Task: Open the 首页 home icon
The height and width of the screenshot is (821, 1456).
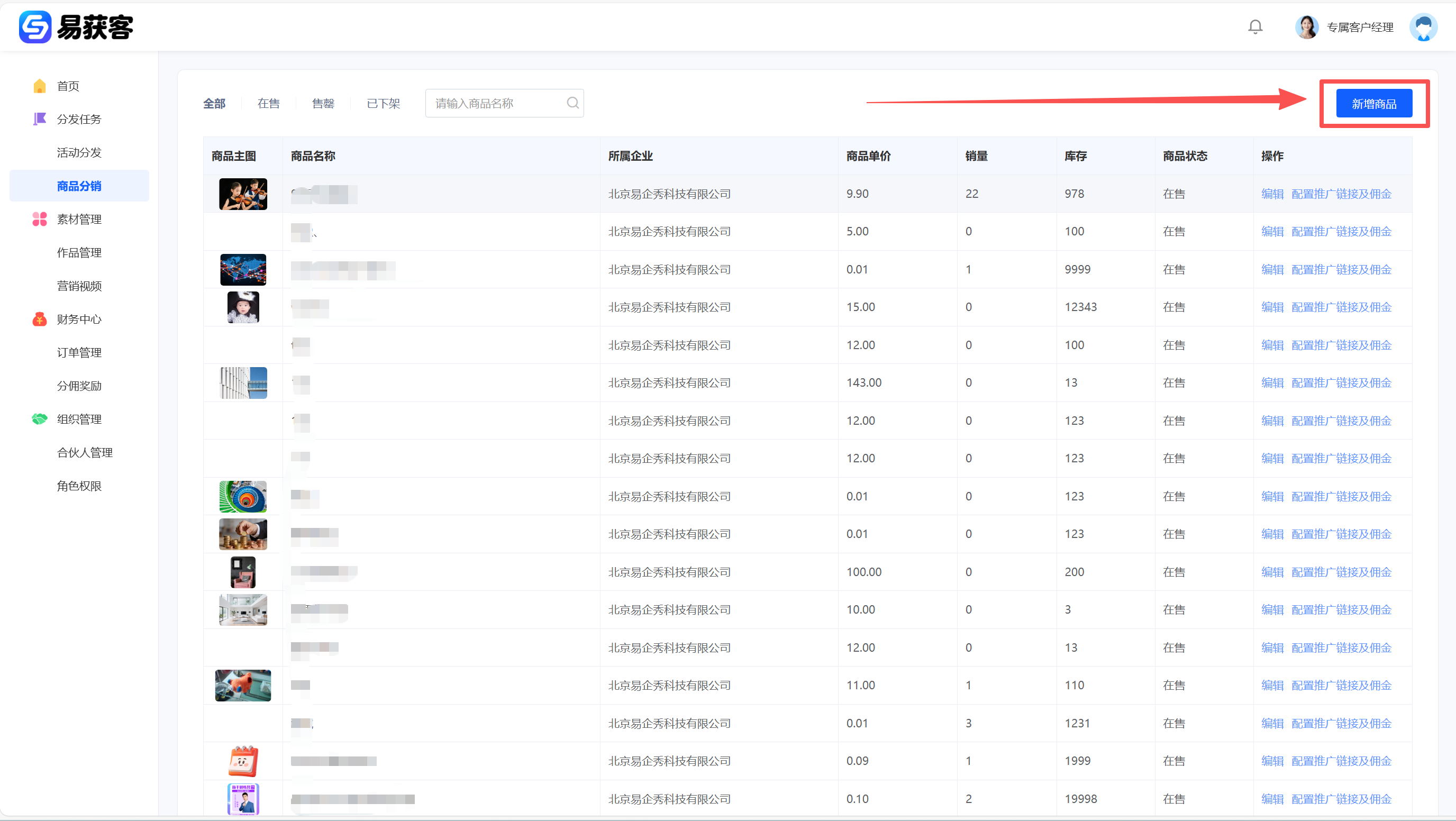Action: (40, 86)
